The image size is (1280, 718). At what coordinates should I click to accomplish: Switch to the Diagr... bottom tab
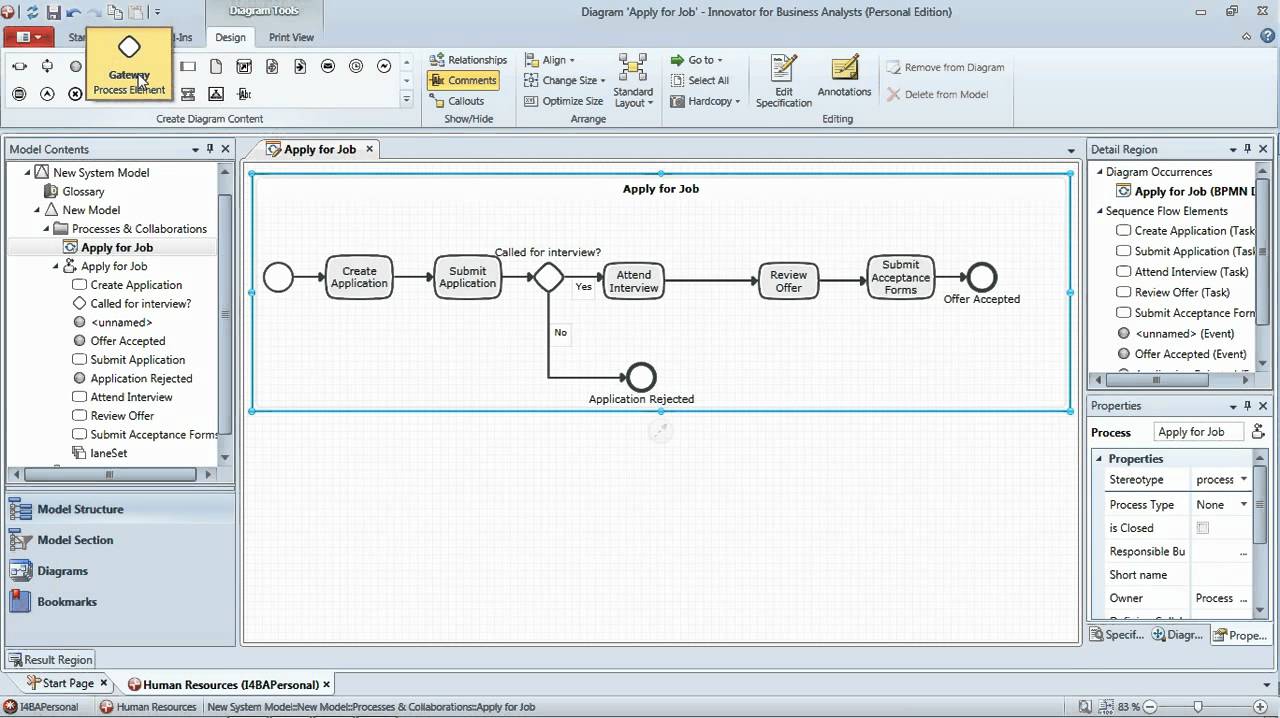point(1177,635)
